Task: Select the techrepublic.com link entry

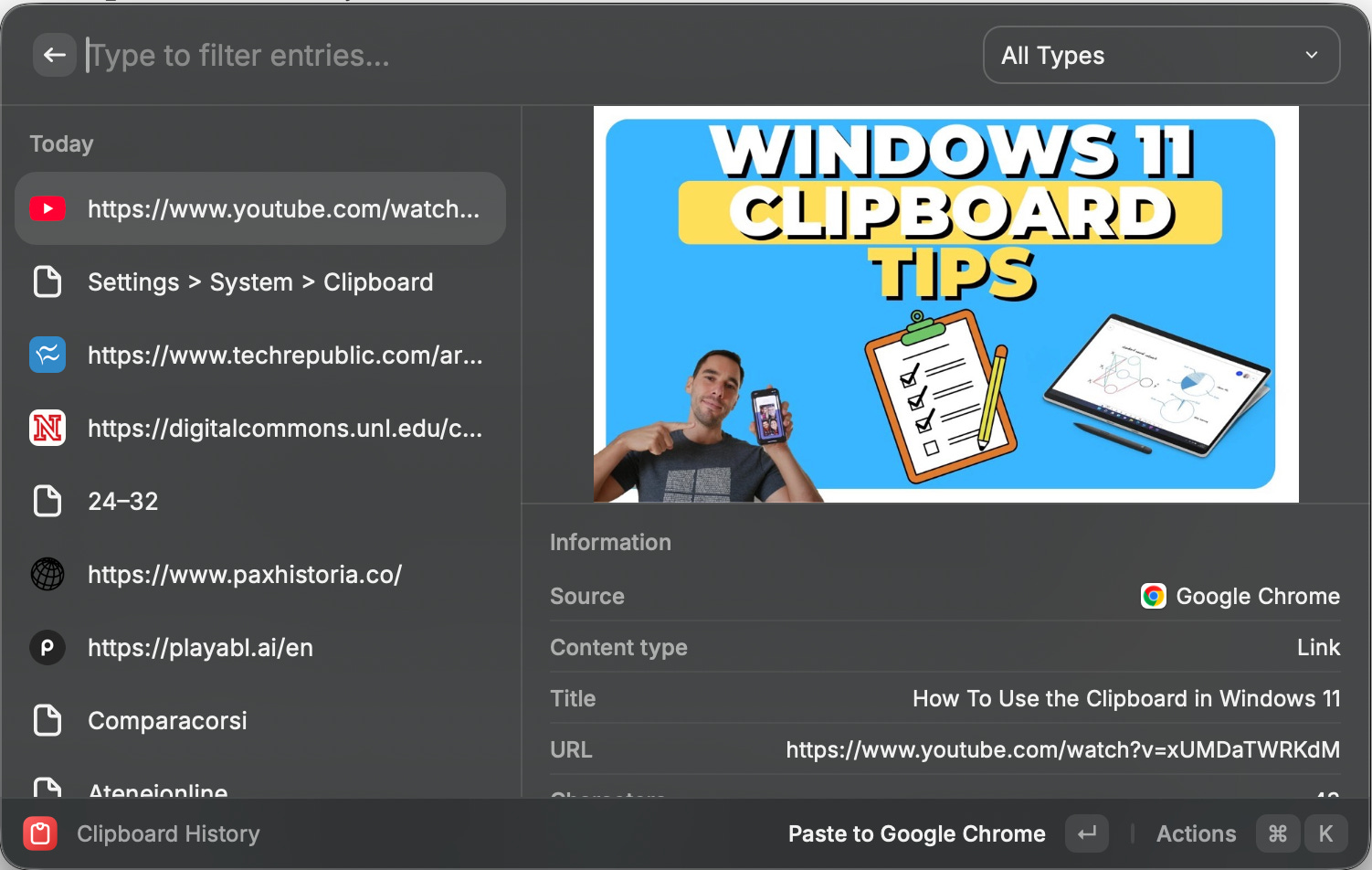Action: [x=260, y=355]
